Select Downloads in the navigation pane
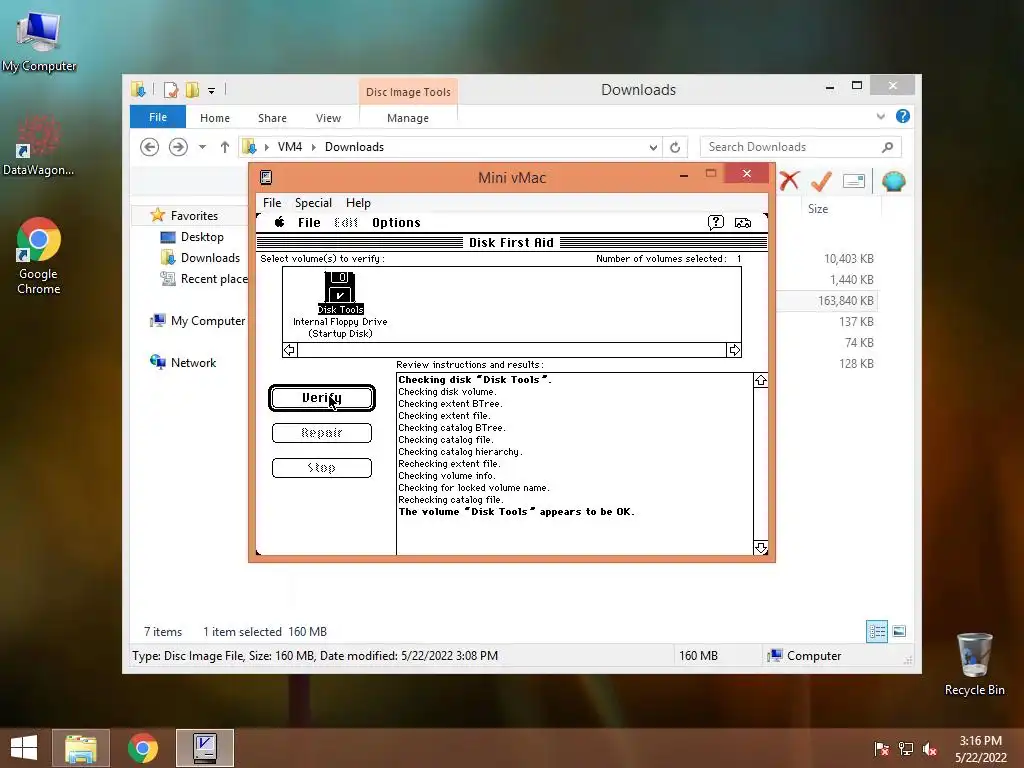This screenshot has width=1024, height=768. 210,258
